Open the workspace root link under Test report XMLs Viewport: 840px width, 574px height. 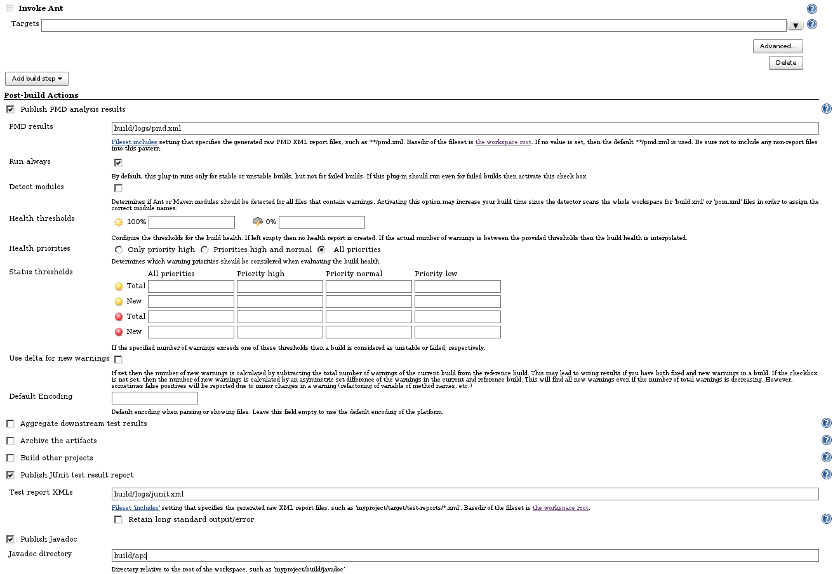tap(560, 508)
